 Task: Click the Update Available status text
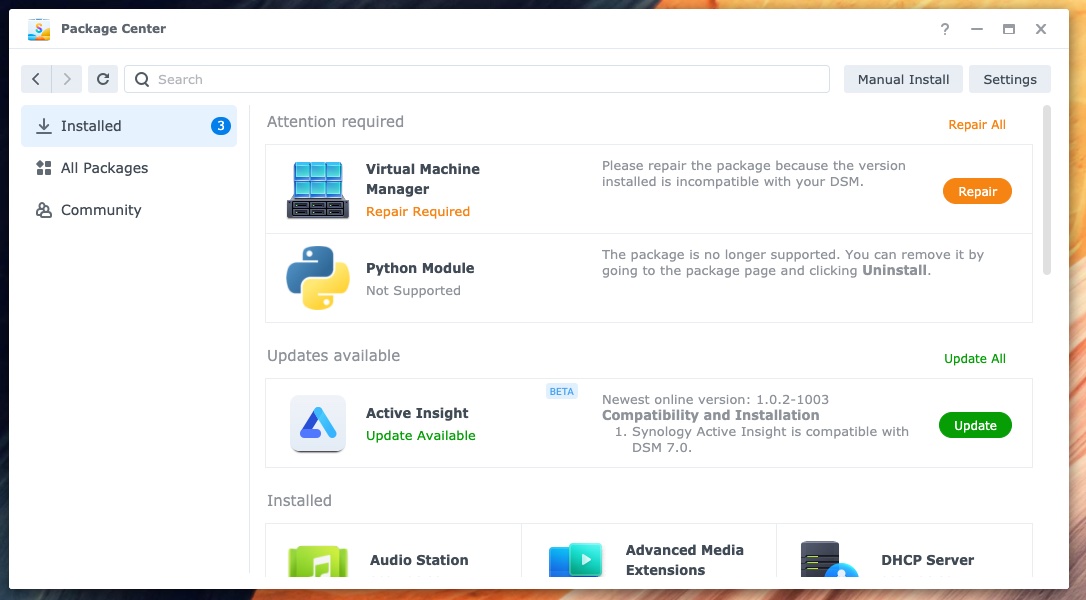[420, 435]
